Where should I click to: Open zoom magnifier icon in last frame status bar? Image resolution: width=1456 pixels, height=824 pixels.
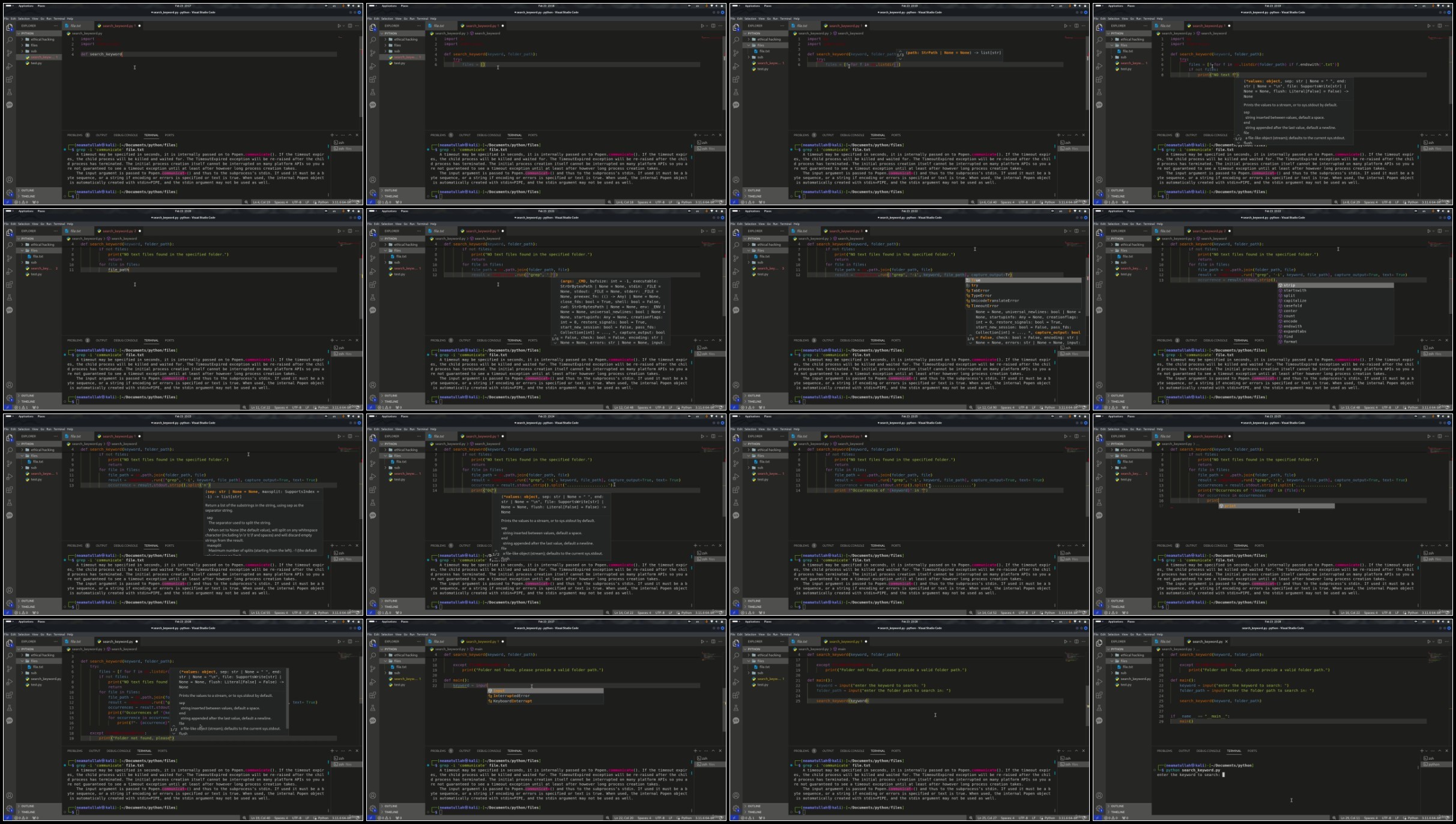(1334, 818)
